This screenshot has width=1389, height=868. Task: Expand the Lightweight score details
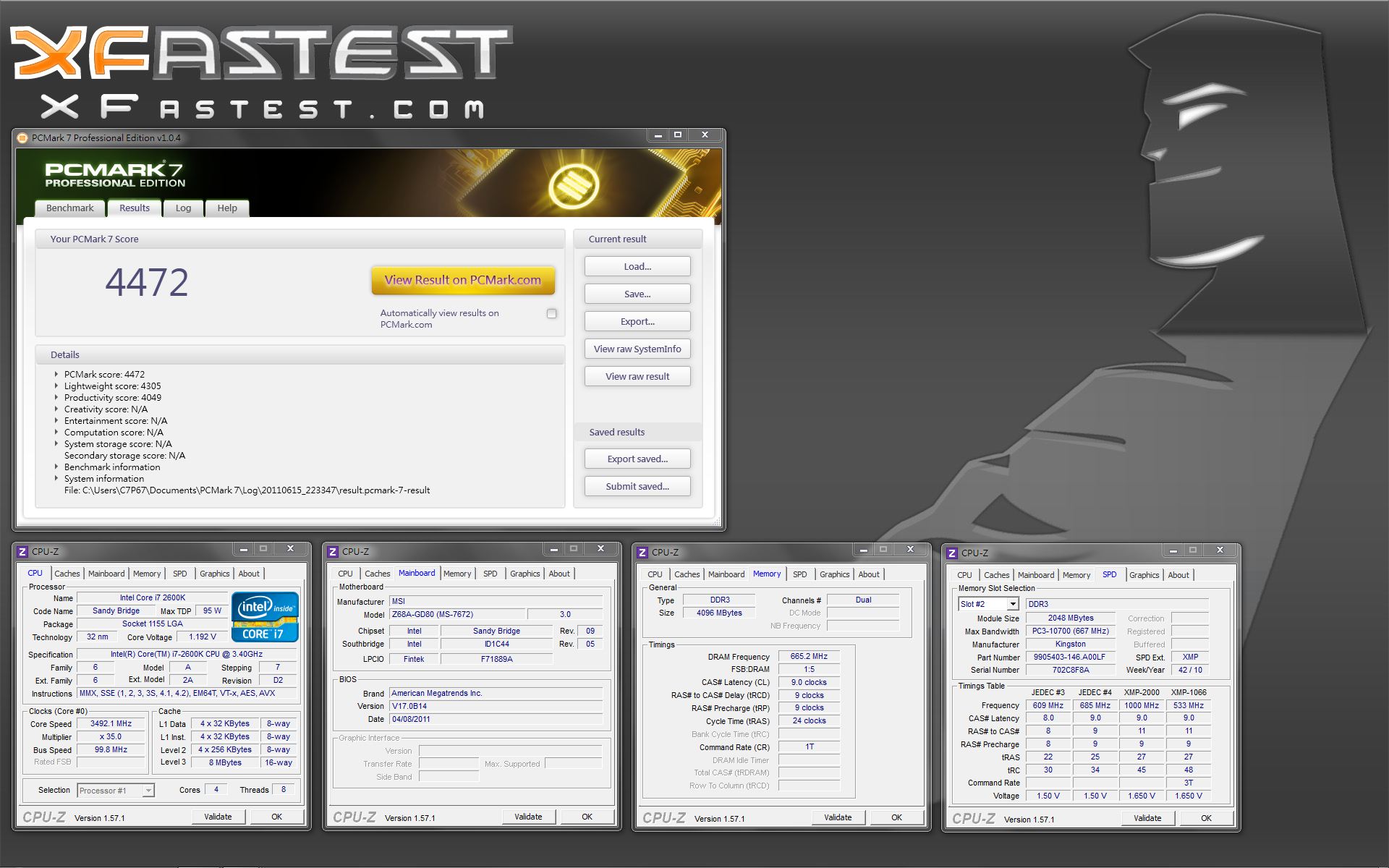[x=56, y=386]
